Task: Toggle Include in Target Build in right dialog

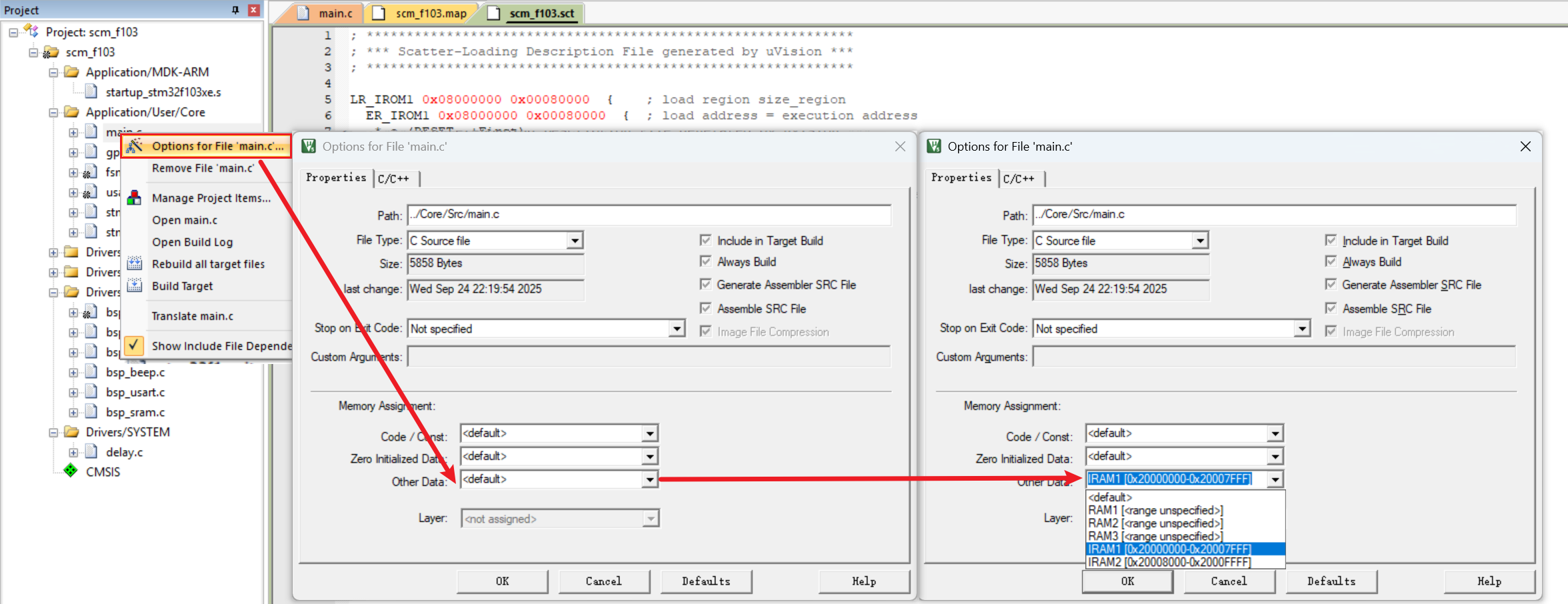Action: pos(1331,241)
